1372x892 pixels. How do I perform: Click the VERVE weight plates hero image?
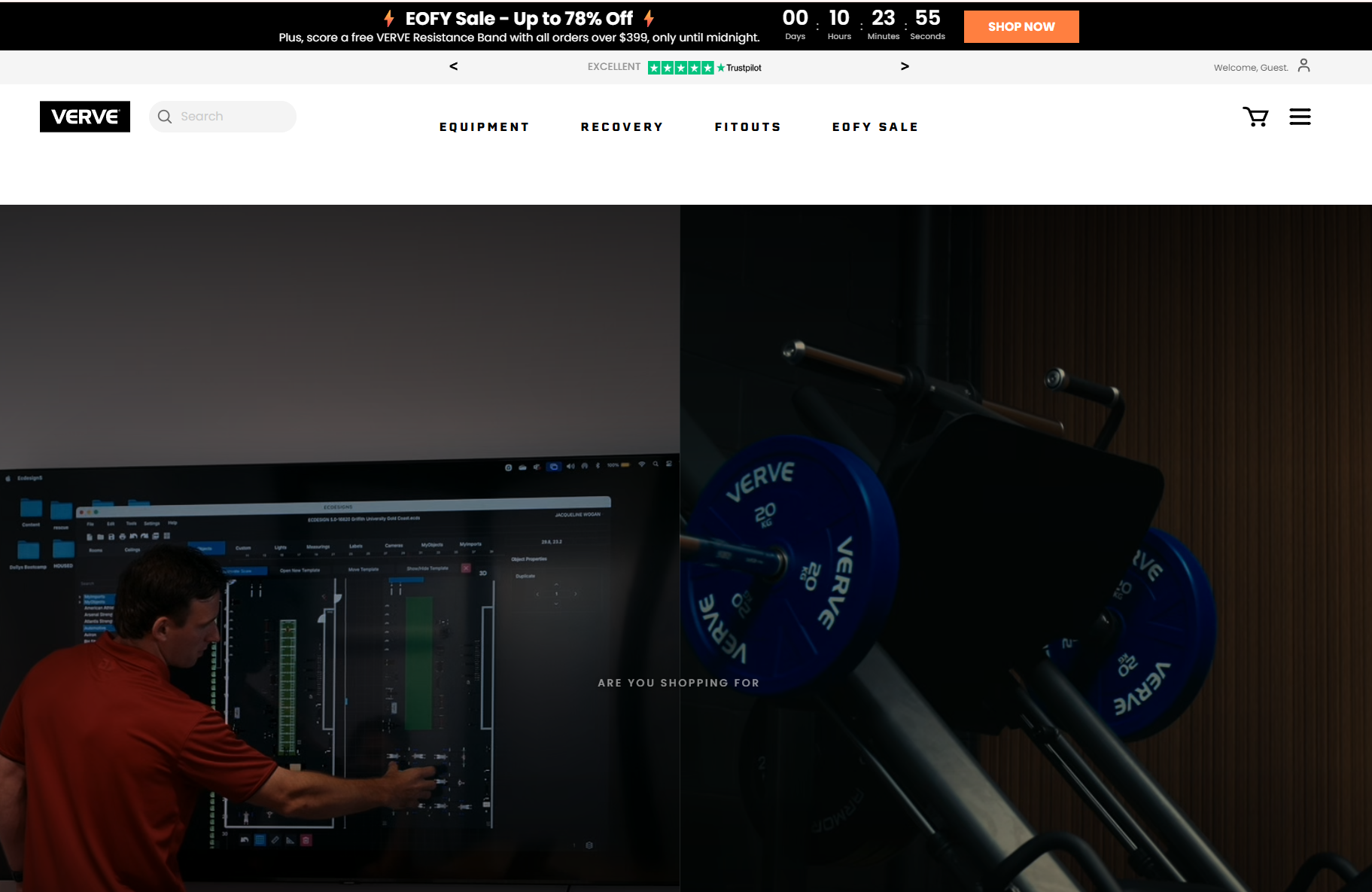point(1026,548)
